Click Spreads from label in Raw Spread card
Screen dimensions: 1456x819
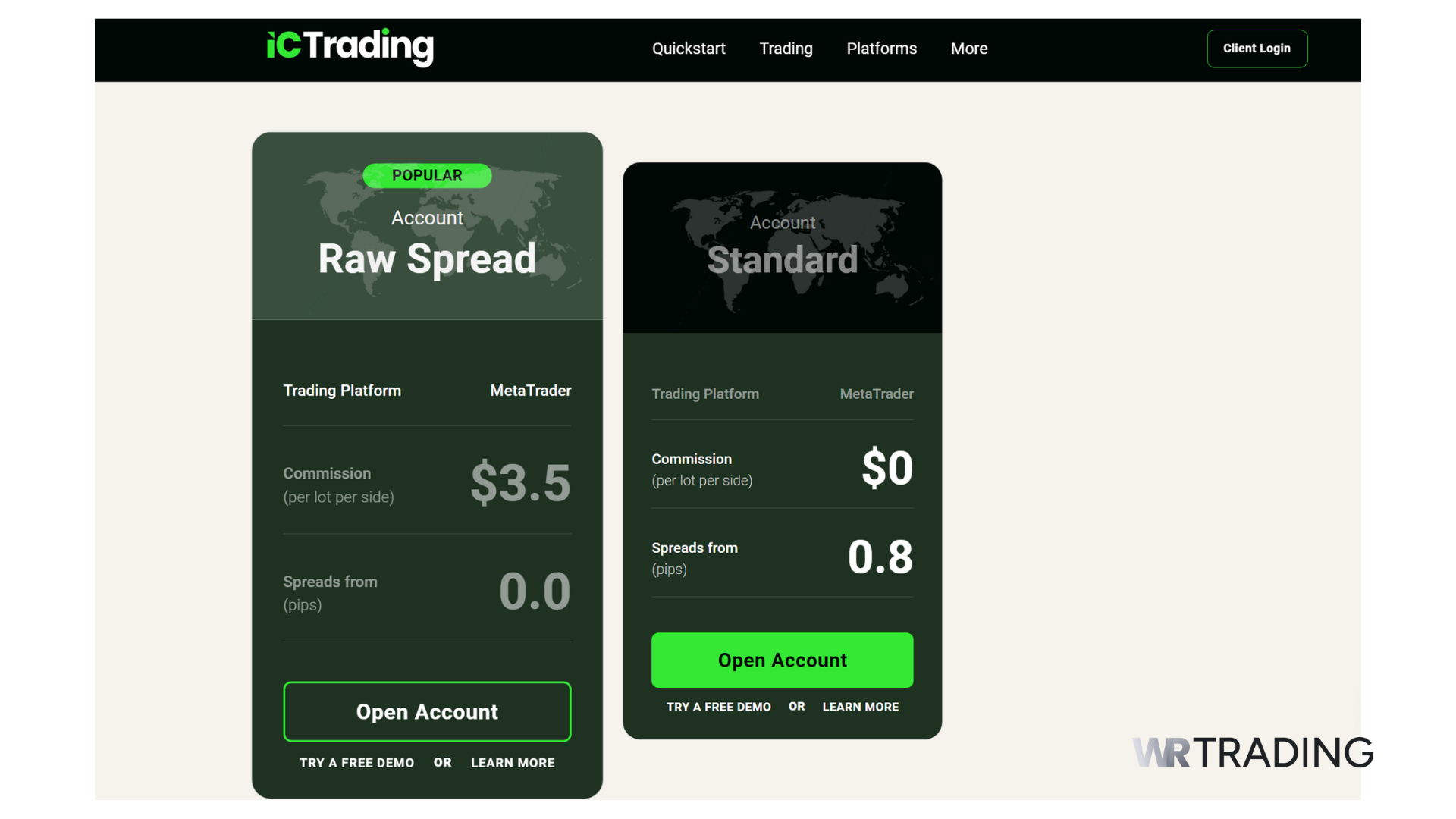(x=330, y=582)
